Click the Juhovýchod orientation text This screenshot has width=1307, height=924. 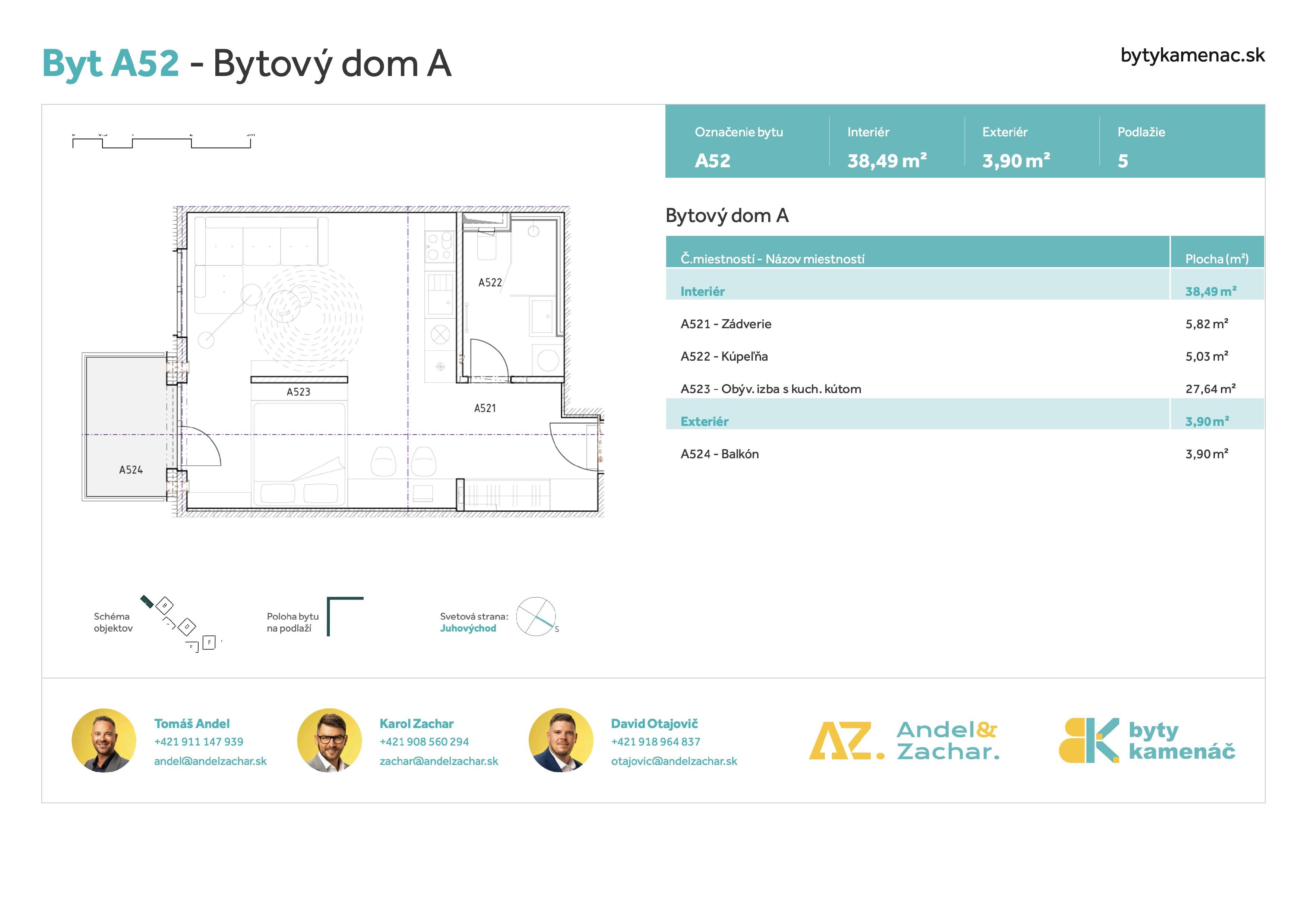pyautogui.click(x=468, y=628)
